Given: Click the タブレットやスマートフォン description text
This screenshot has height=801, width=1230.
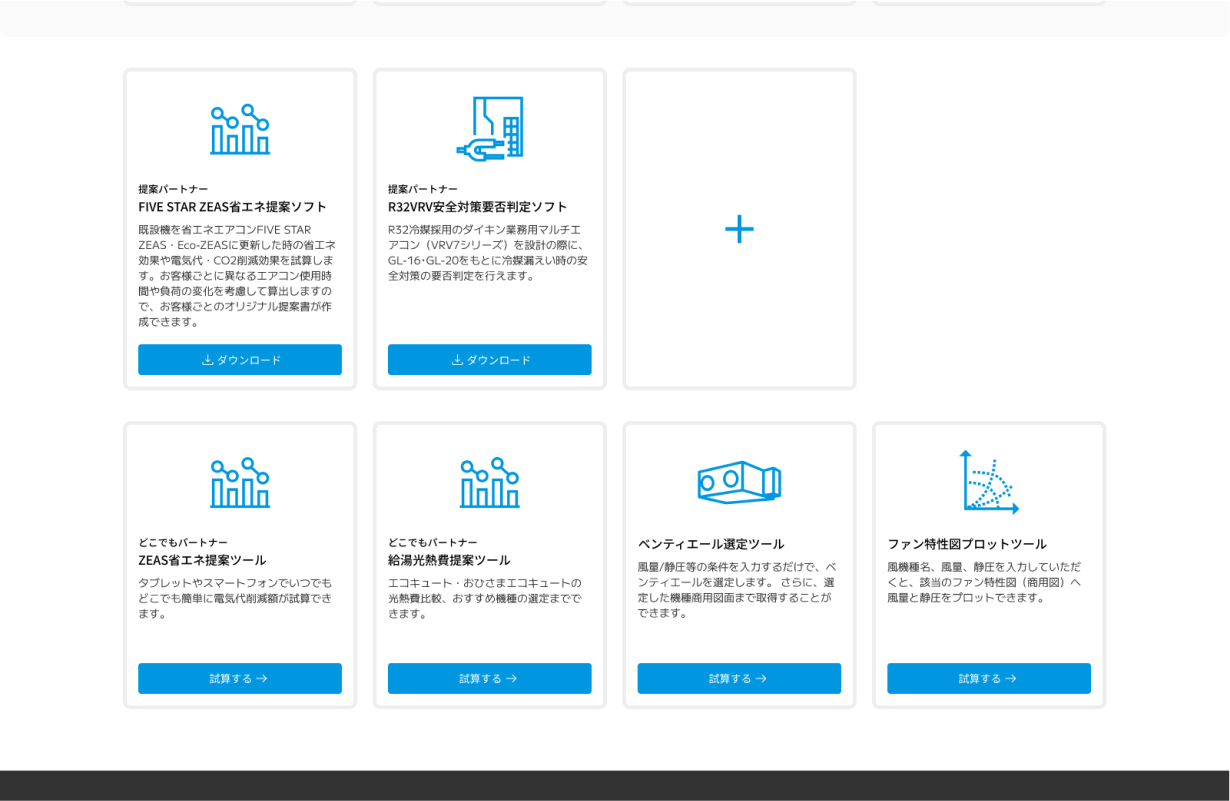Looking at the screenshot, I should [236, 598].
